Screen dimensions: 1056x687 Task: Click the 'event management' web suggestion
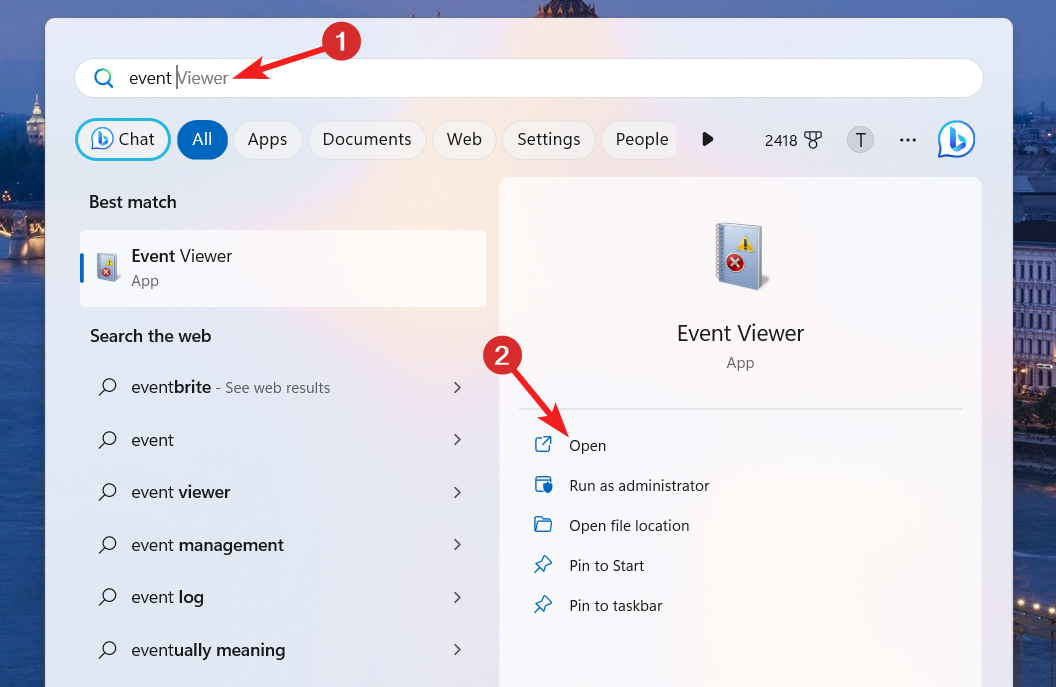[283, 545]
